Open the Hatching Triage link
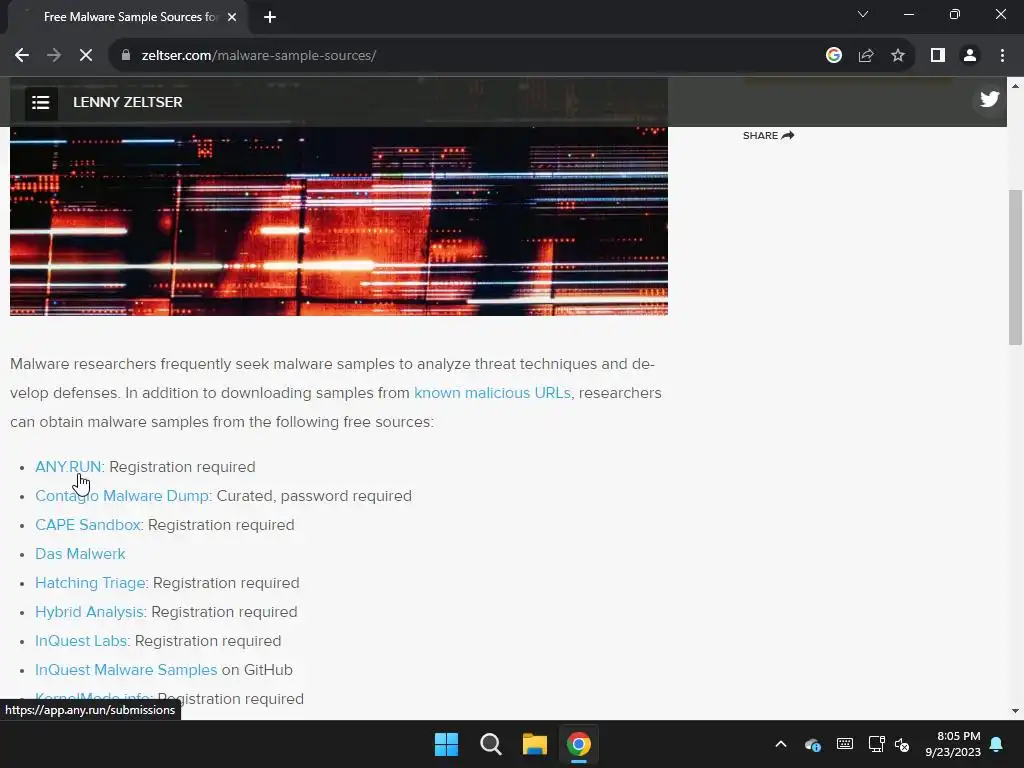Screen dimensions: 1024x768 point(90,583)
